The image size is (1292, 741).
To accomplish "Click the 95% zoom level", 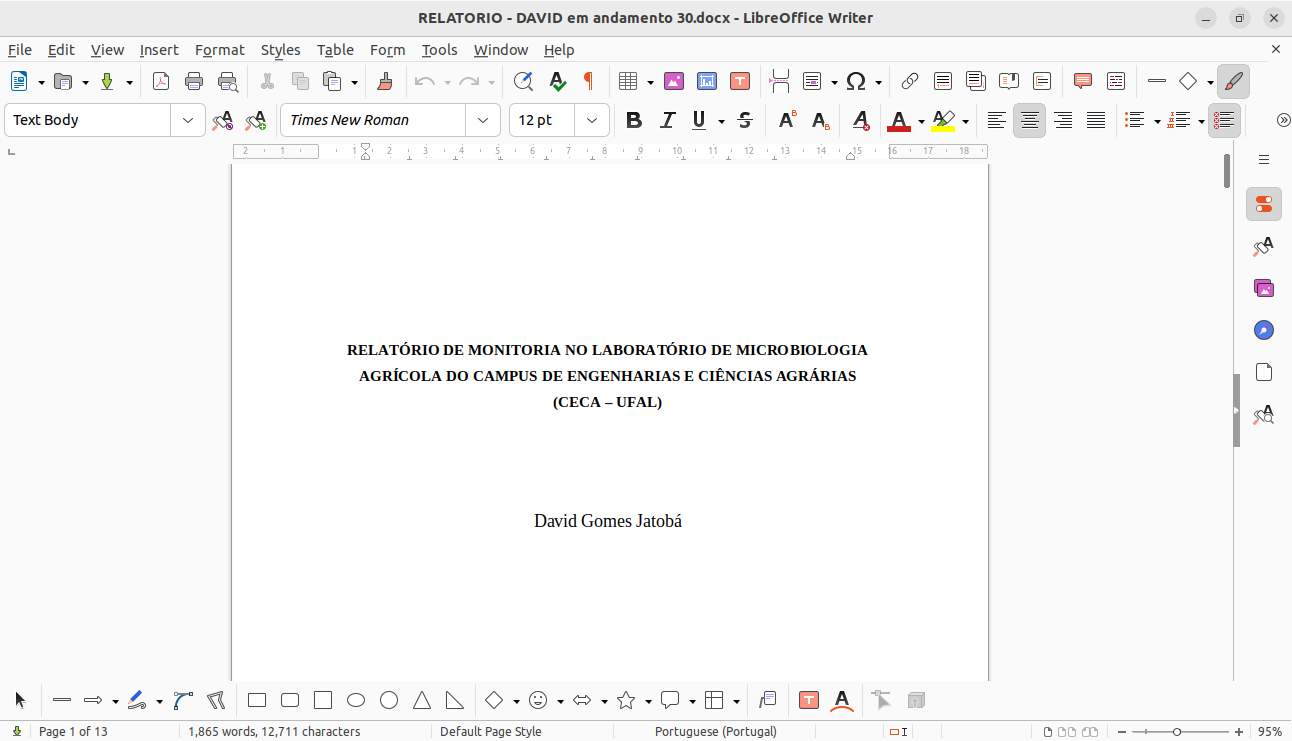I will (x=1270, y=732).
